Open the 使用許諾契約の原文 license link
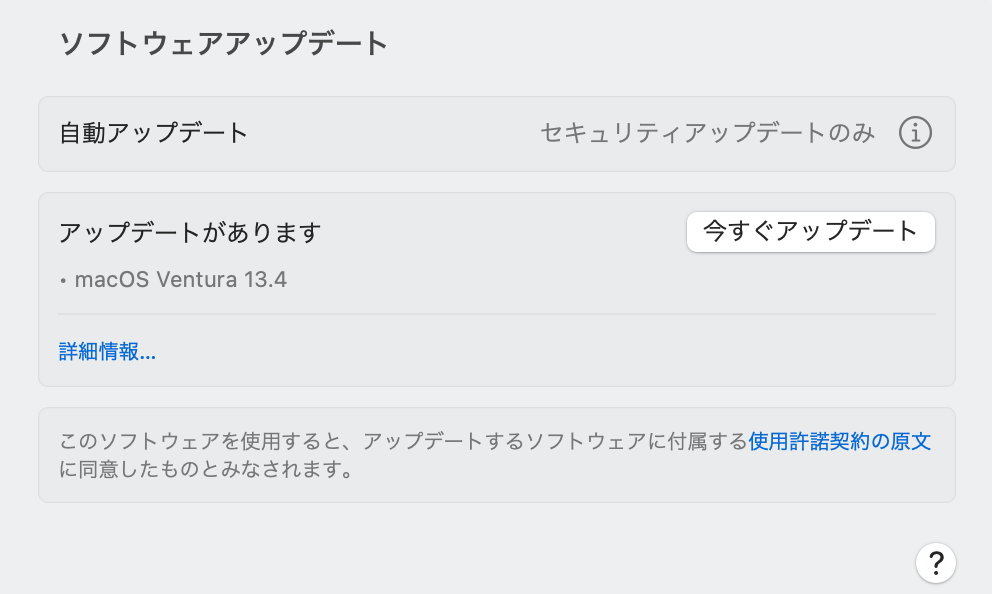Image resolution: width=992 pixels, height=594 pixels. (840, 441)
